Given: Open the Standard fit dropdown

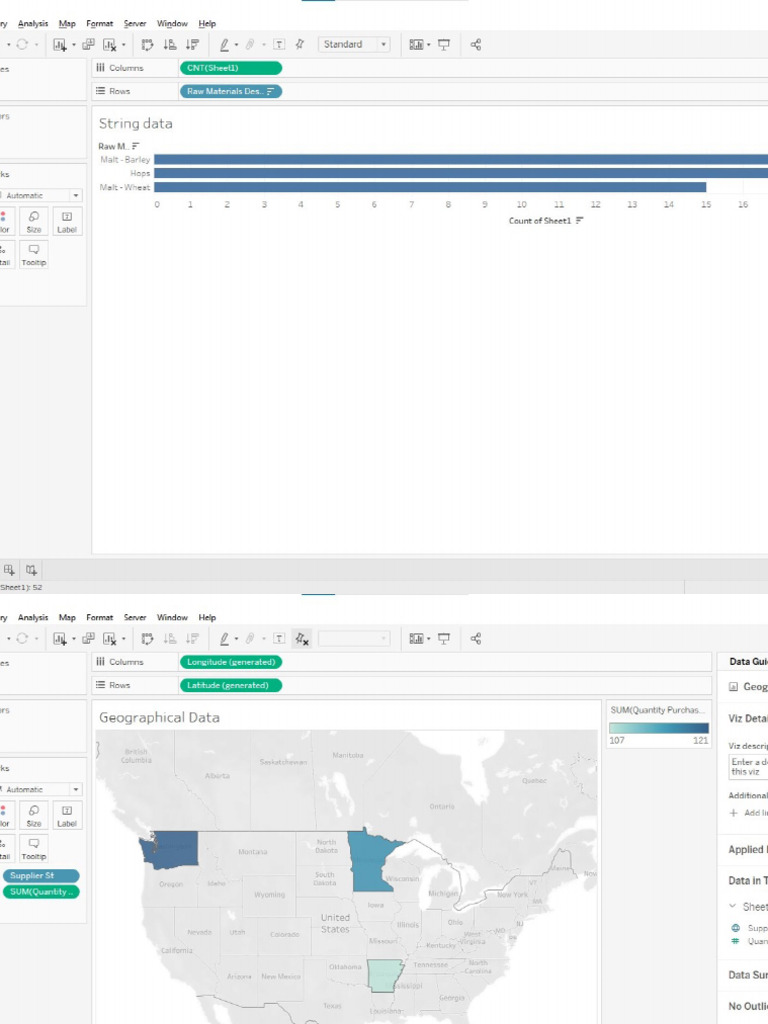Looking at the screenshot, I should coord(354,44).
